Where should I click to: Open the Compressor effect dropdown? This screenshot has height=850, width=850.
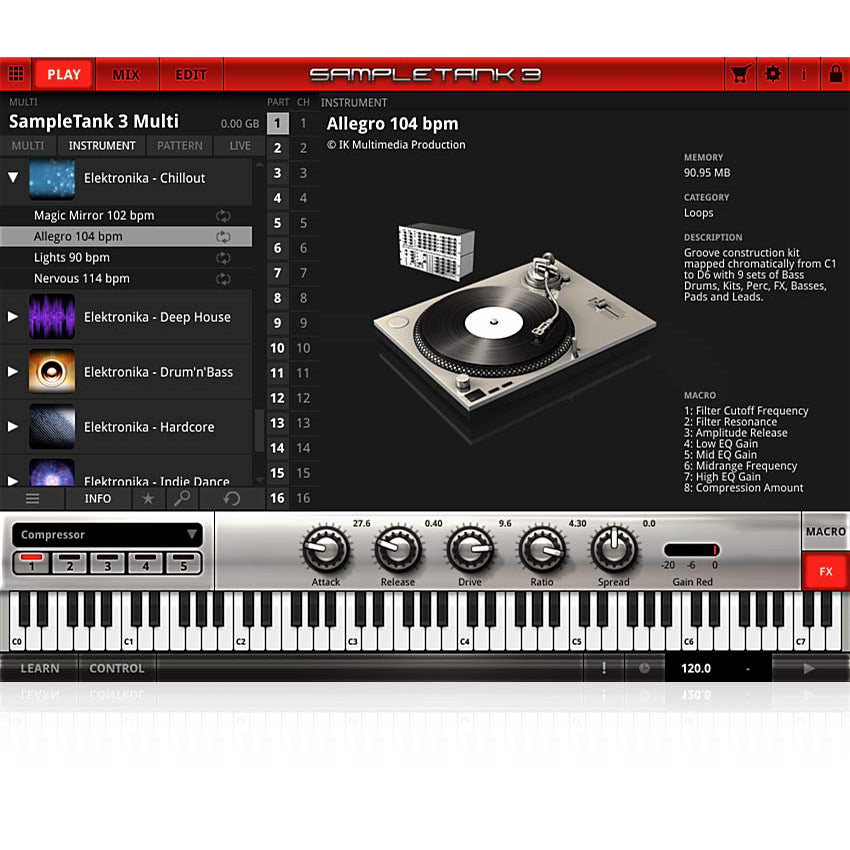107,534
